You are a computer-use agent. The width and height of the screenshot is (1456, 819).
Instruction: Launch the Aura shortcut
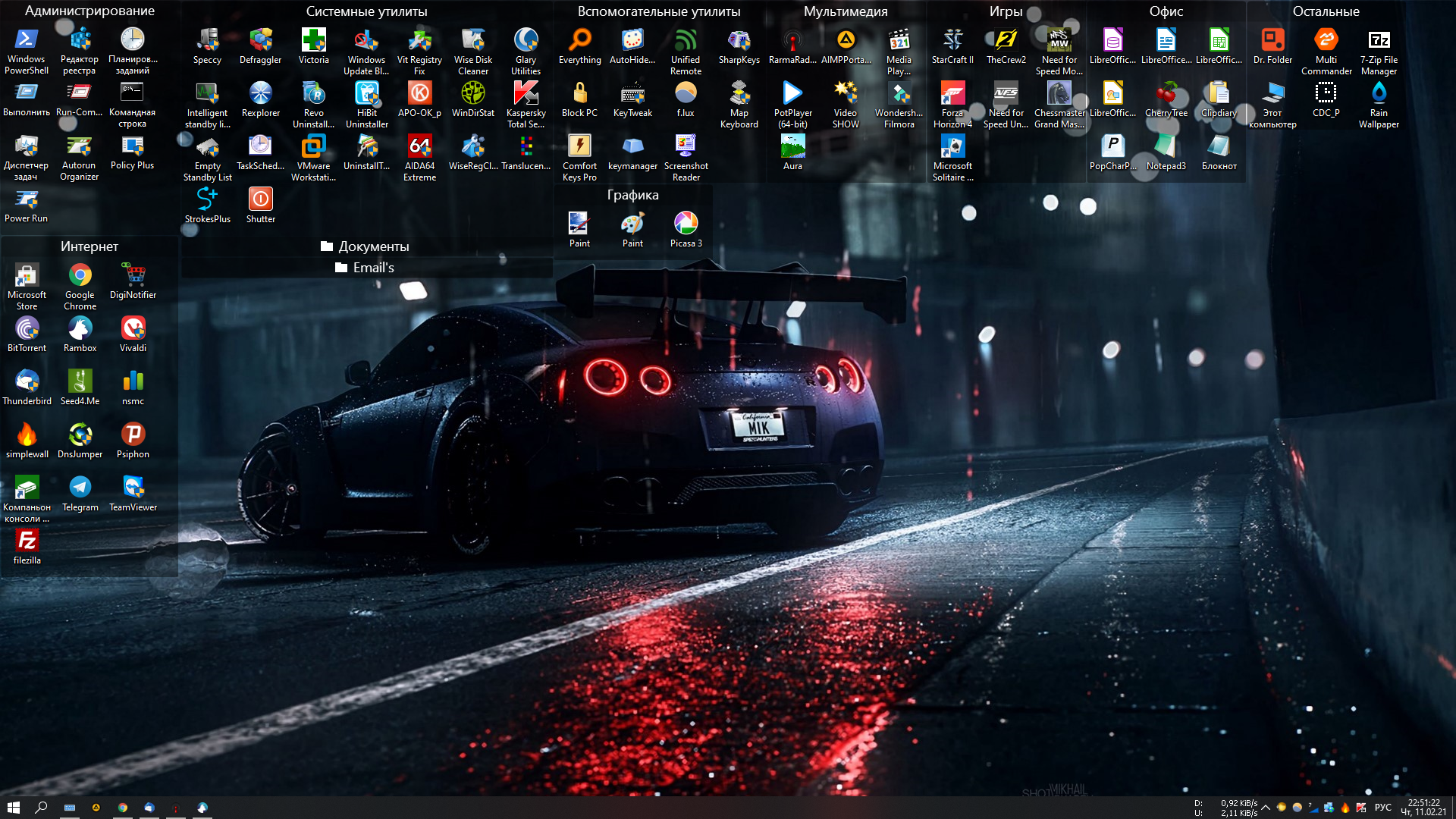pyautogui.click(x=792, y=152)
